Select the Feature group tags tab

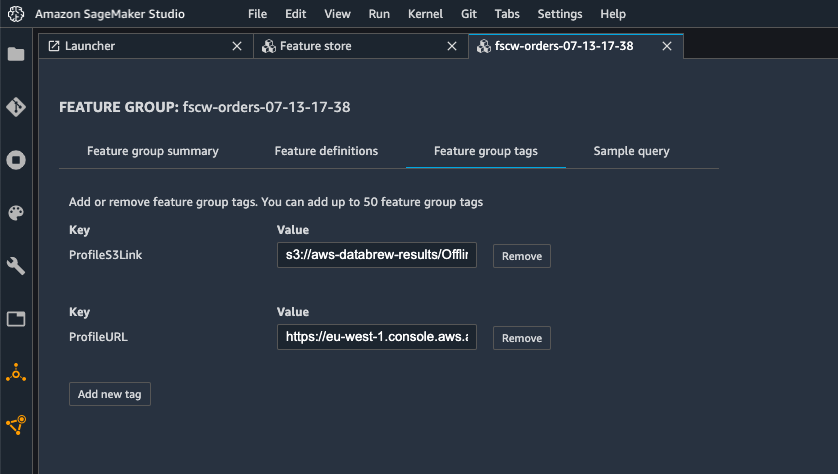(x=486, y=151)
